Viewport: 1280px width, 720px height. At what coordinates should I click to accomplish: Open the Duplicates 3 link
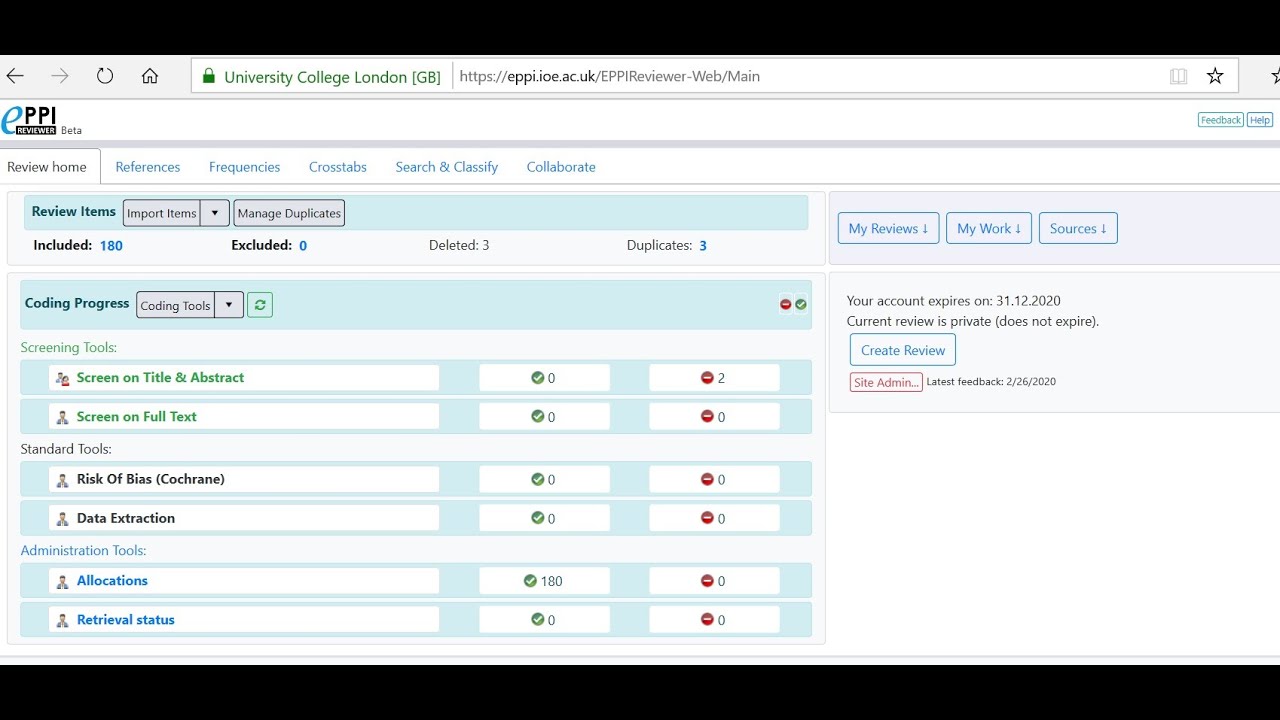(x=703, y=245)
